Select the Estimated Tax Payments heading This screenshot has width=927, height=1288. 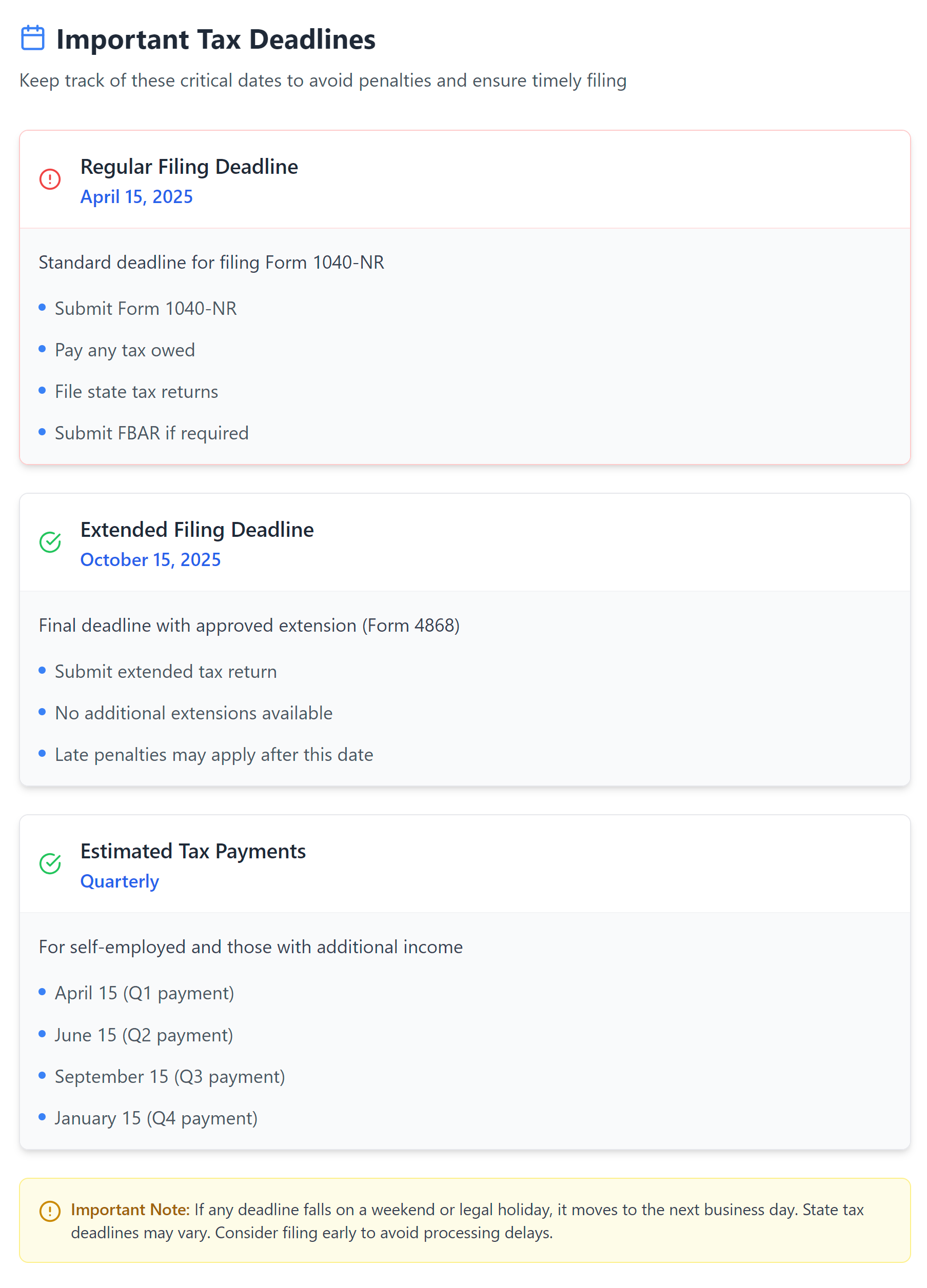[193, 851]
